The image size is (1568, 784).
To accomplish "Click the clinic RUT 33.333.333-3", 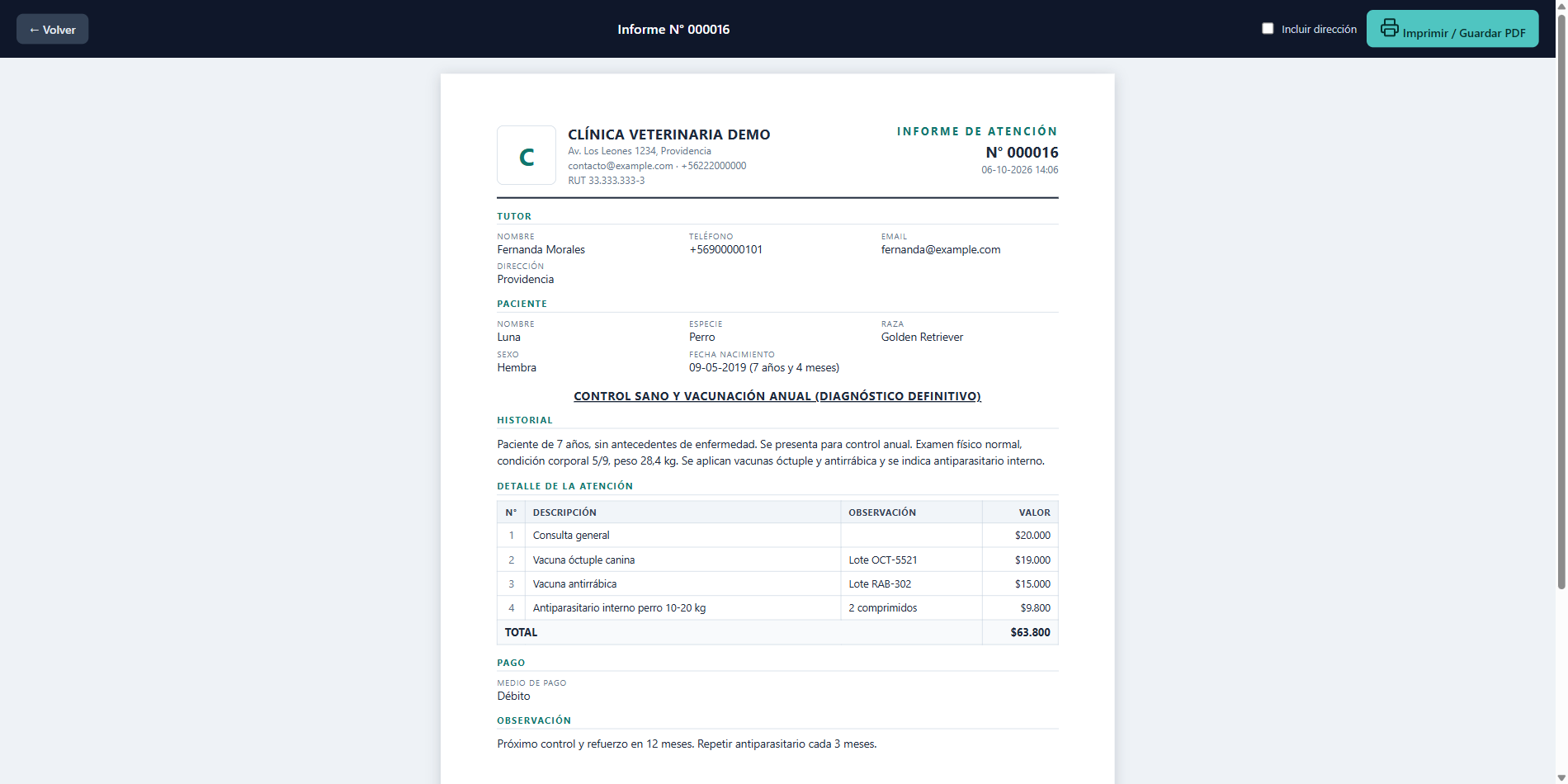I will (x=606, y=181).
